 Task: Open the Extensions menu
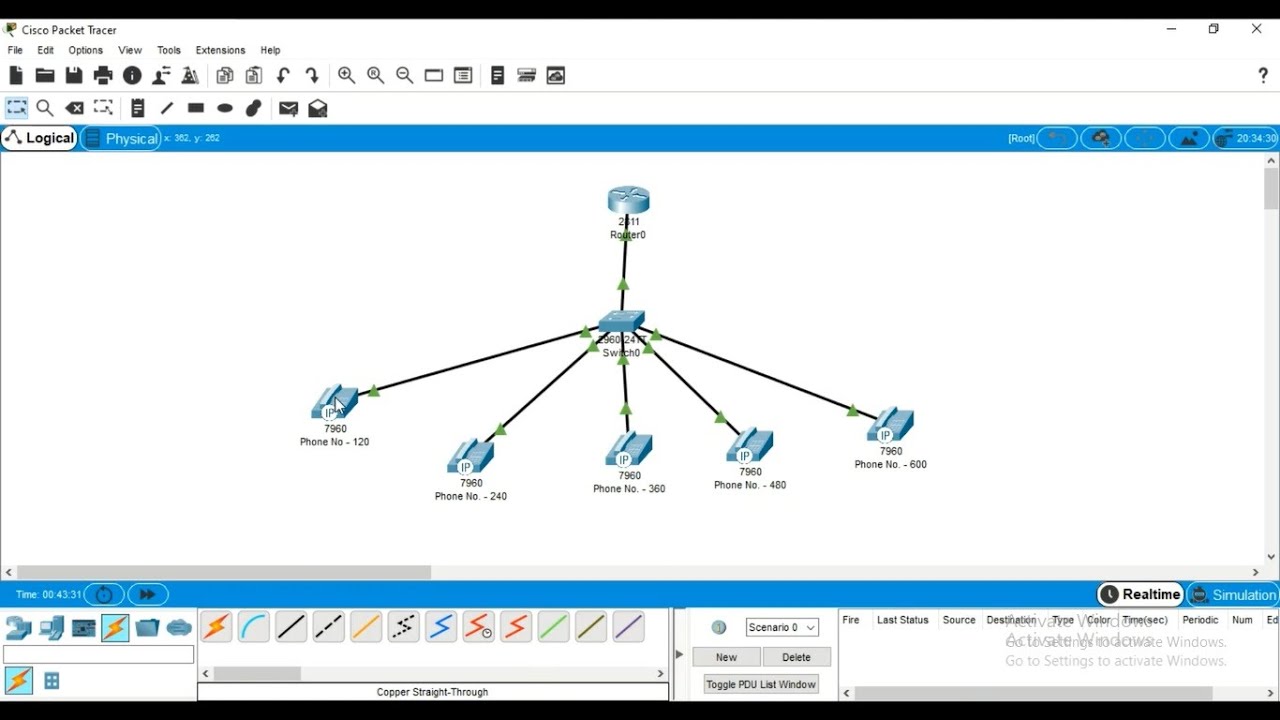(x=220, y=50)
